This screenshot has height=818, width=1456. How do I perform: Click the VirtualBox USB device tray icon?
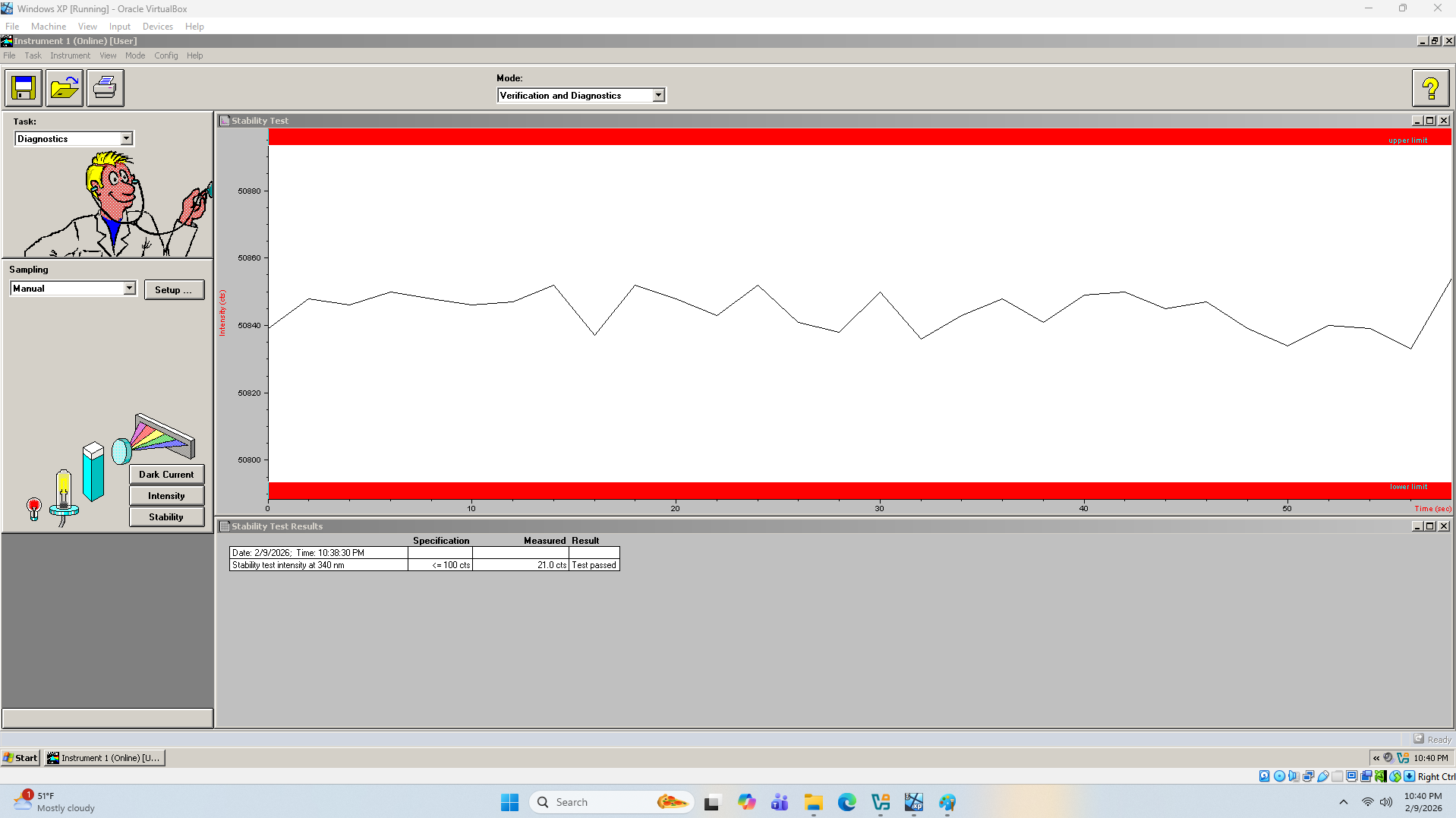(x=1322, y=776)
